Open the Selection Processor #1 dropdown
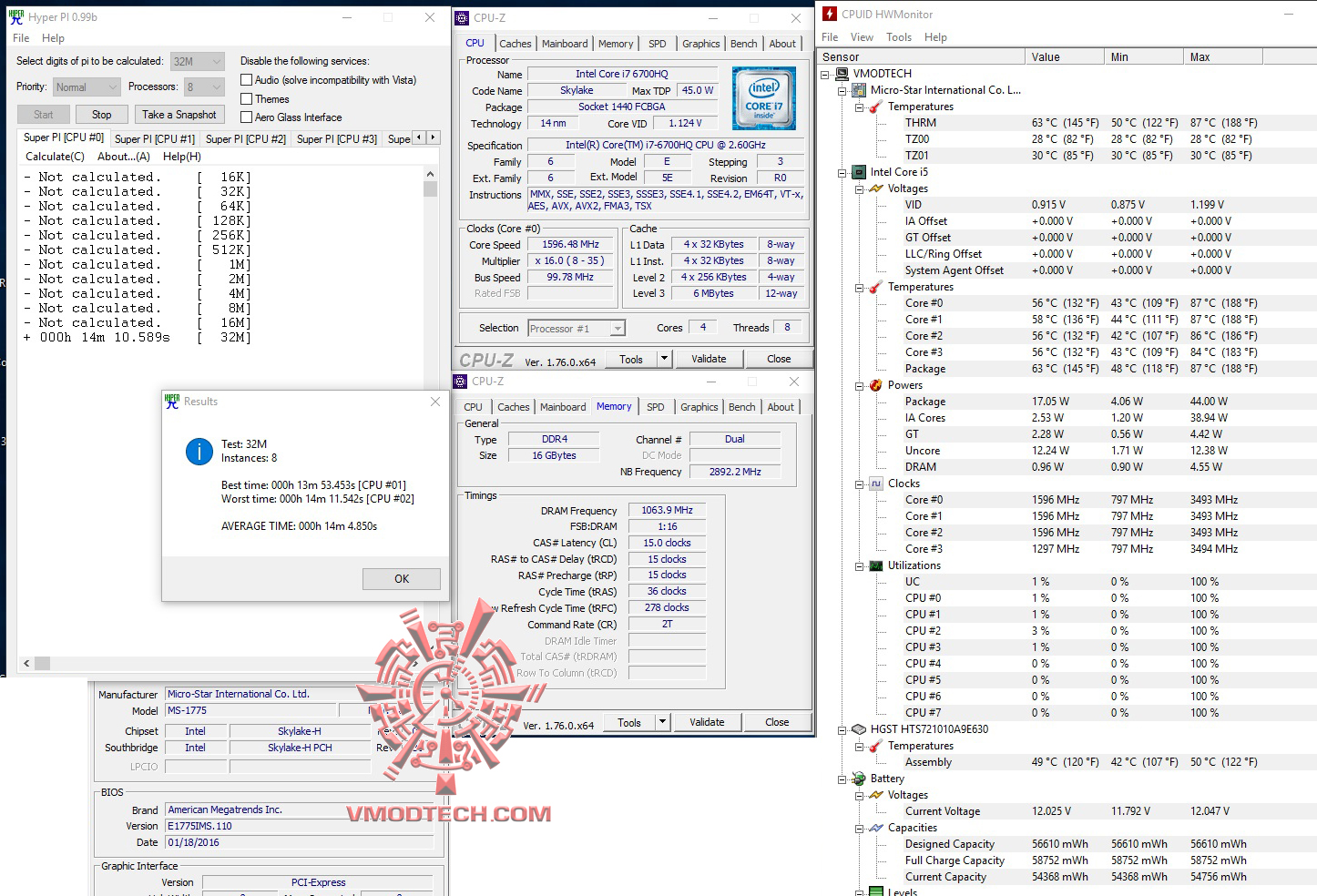 [x=577, y=328]
